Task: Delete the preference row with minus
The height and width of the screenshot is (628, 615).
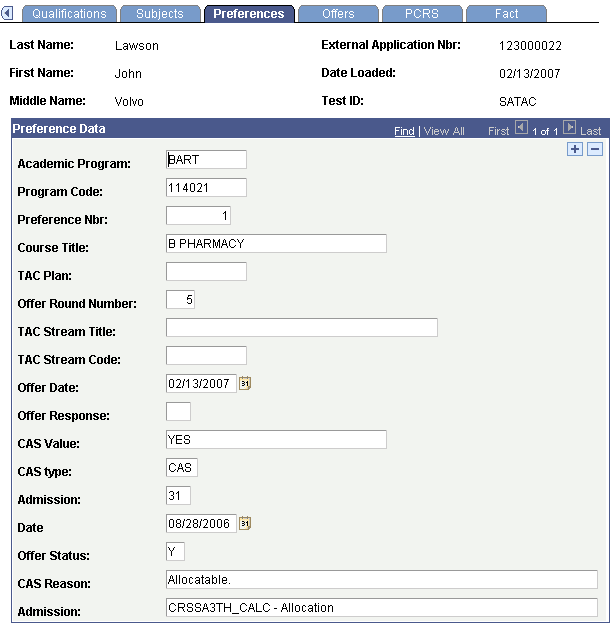Action: (595, 149)
